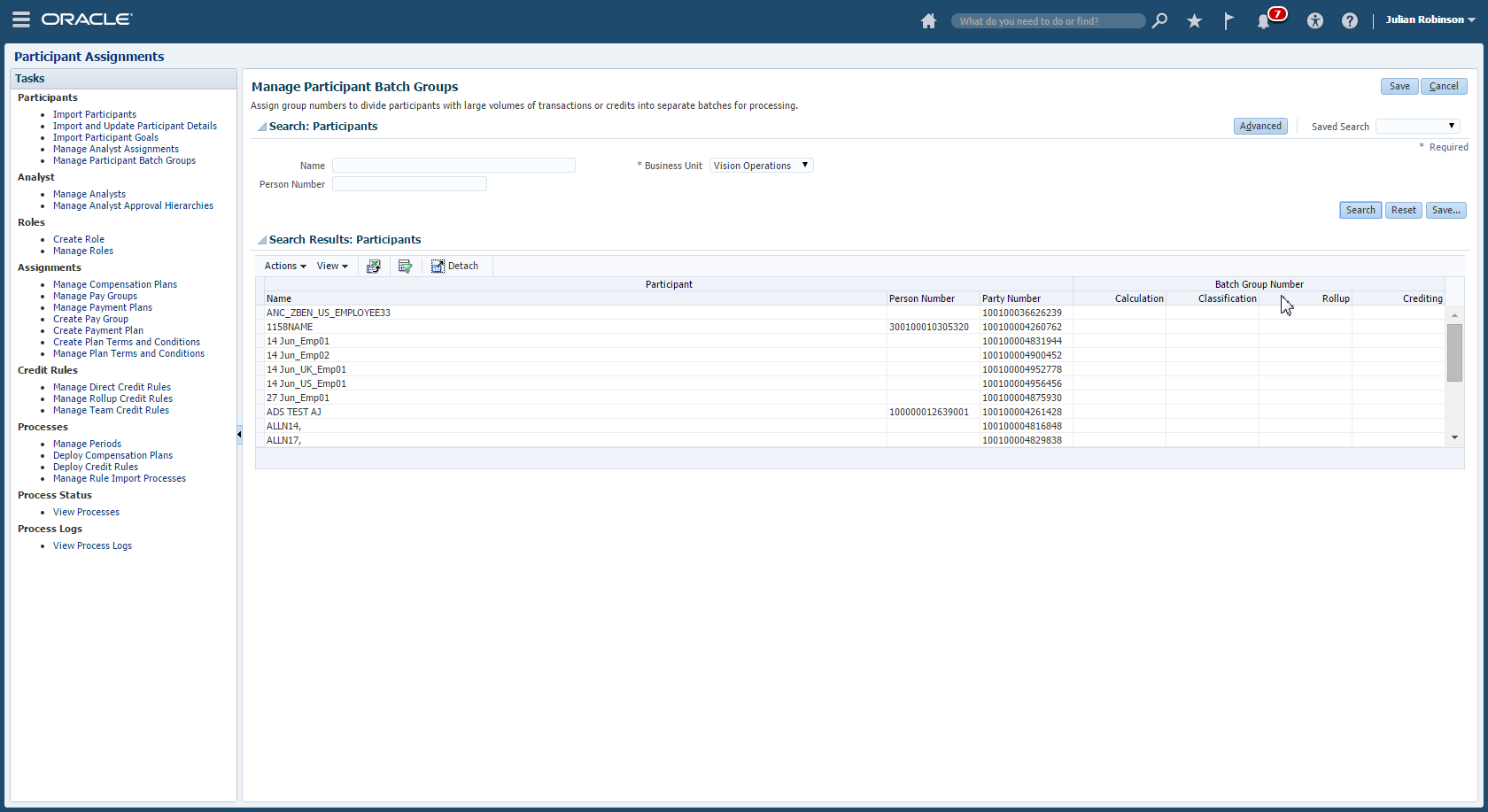This screenshot has width=1488, height=812.
Task: Open the Business Unit dropdown
Action: [x=762, y=166]
